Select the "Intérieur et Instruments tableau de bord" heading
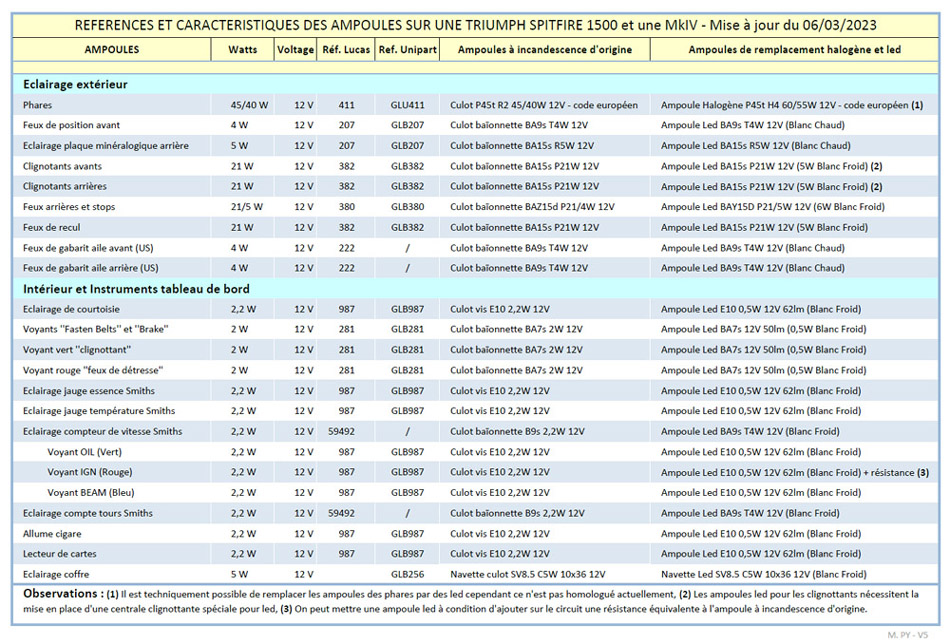The image size is (950, 644). click(x=136, y=289)
